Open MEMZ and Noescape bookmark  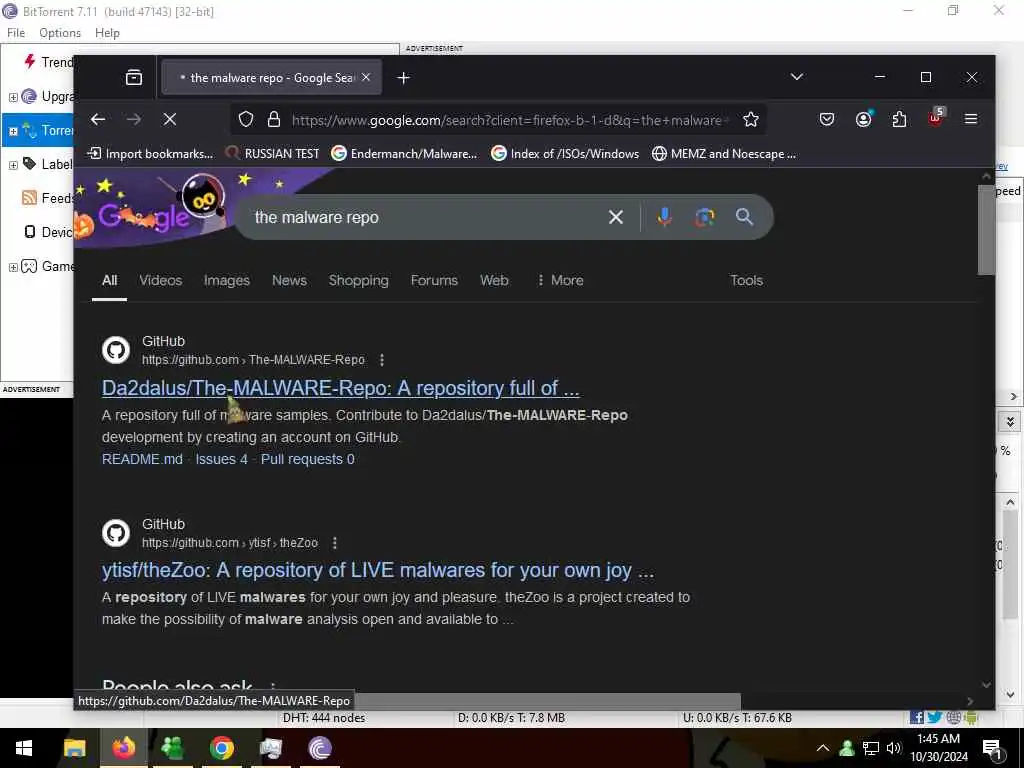(724, 153)
